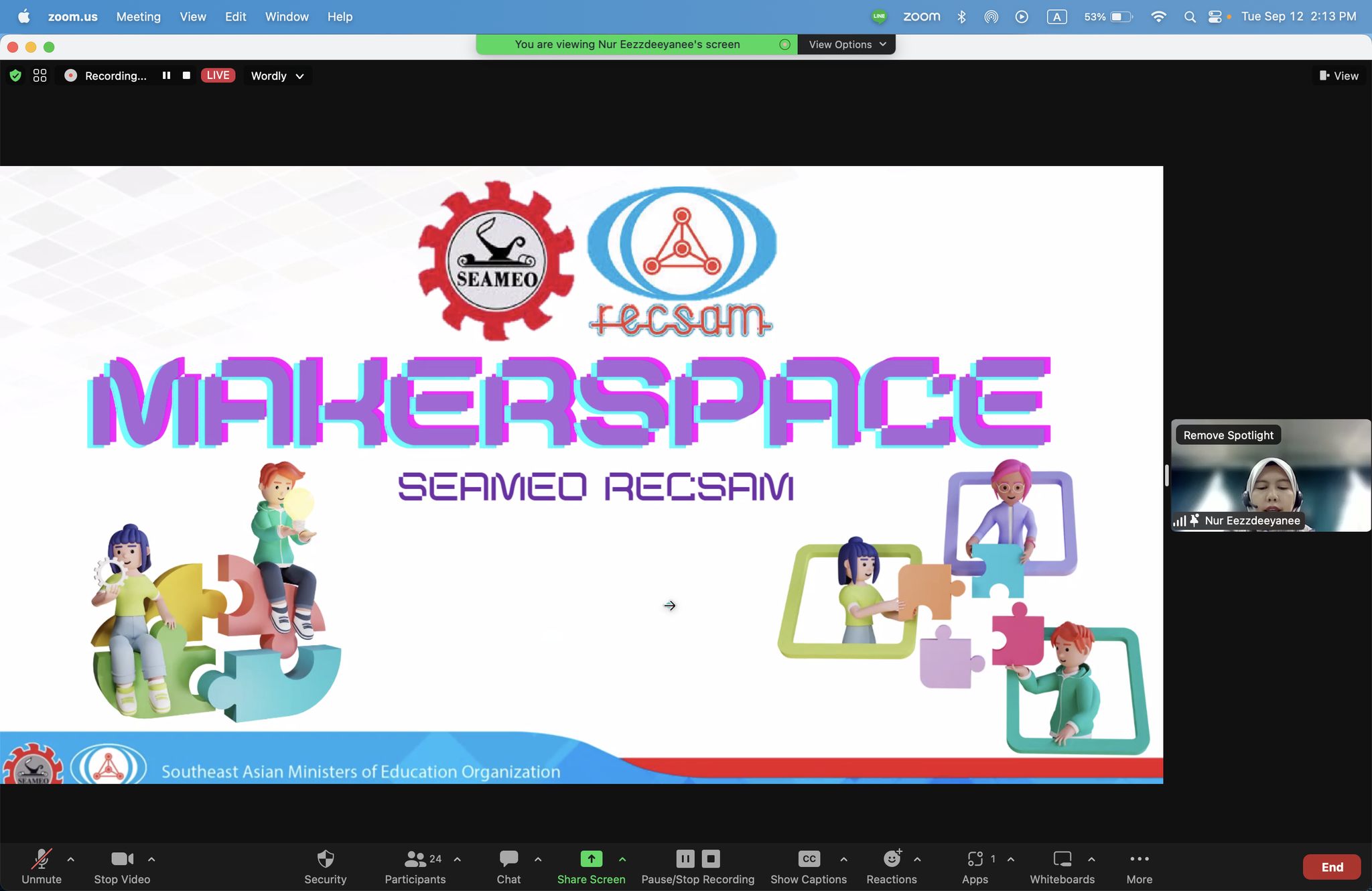1372x891 pixels.
Task: Click the Recording indicator
Action: coord(106,76)
